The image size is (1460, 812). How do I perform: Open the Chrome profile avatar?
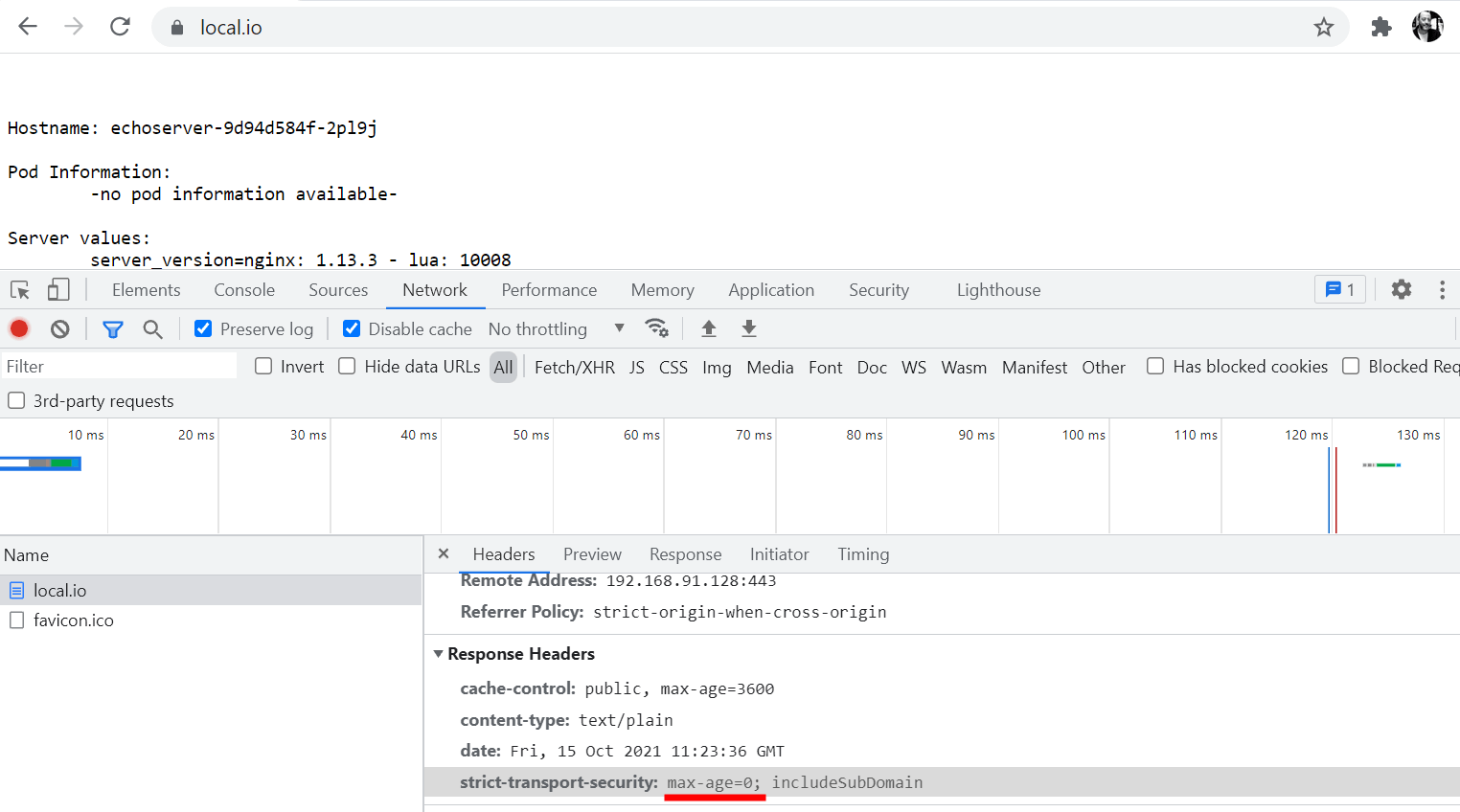coord(1427,27)
